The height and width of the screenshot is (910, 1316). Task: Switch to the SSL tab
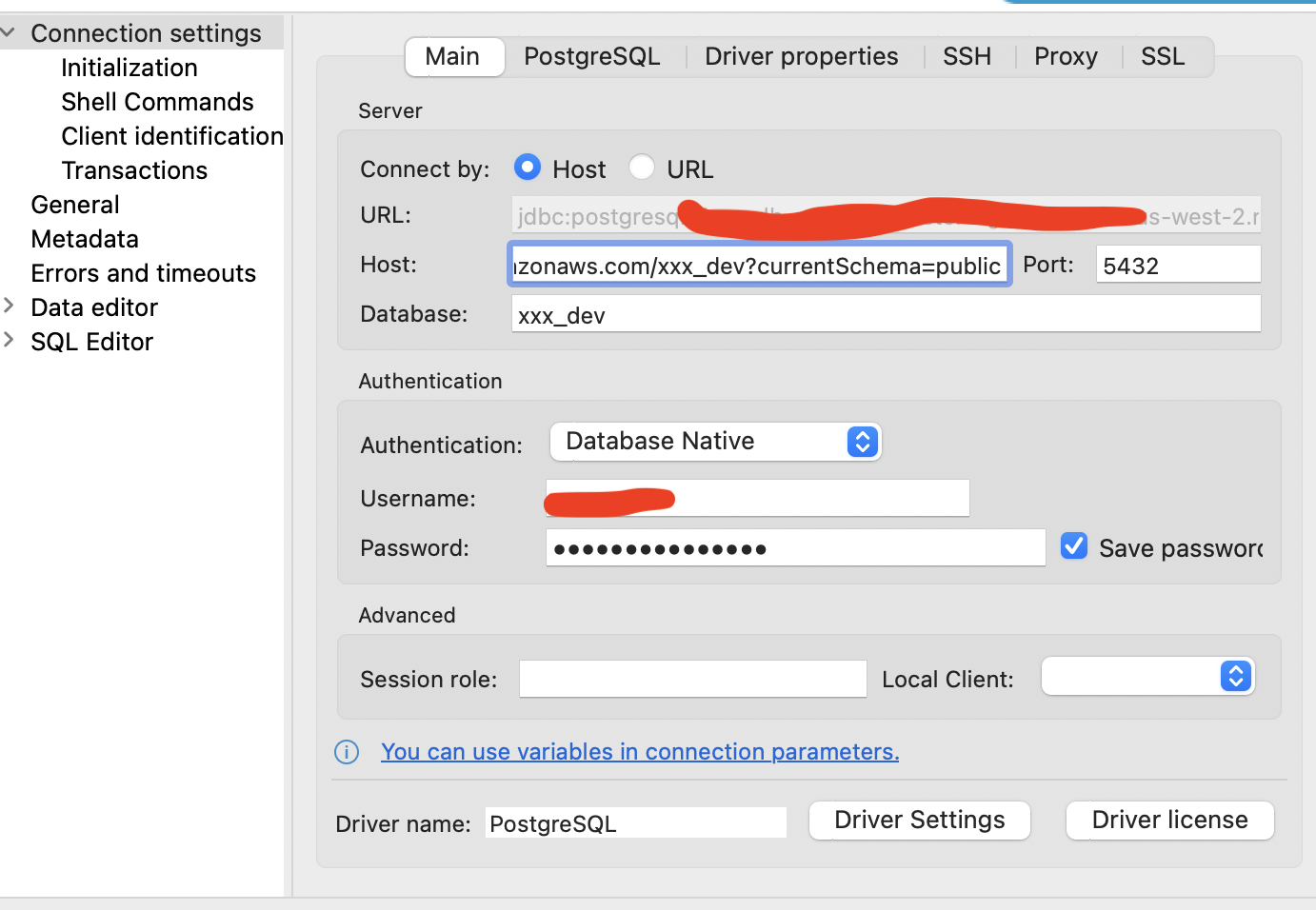click(1162, 56)
